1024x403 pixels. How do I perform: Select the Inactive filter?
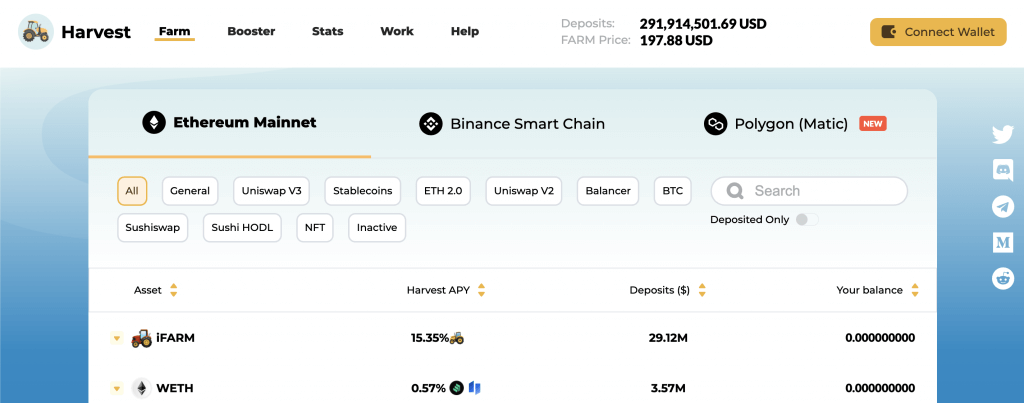pyautogui.click(x=377, y=228)
